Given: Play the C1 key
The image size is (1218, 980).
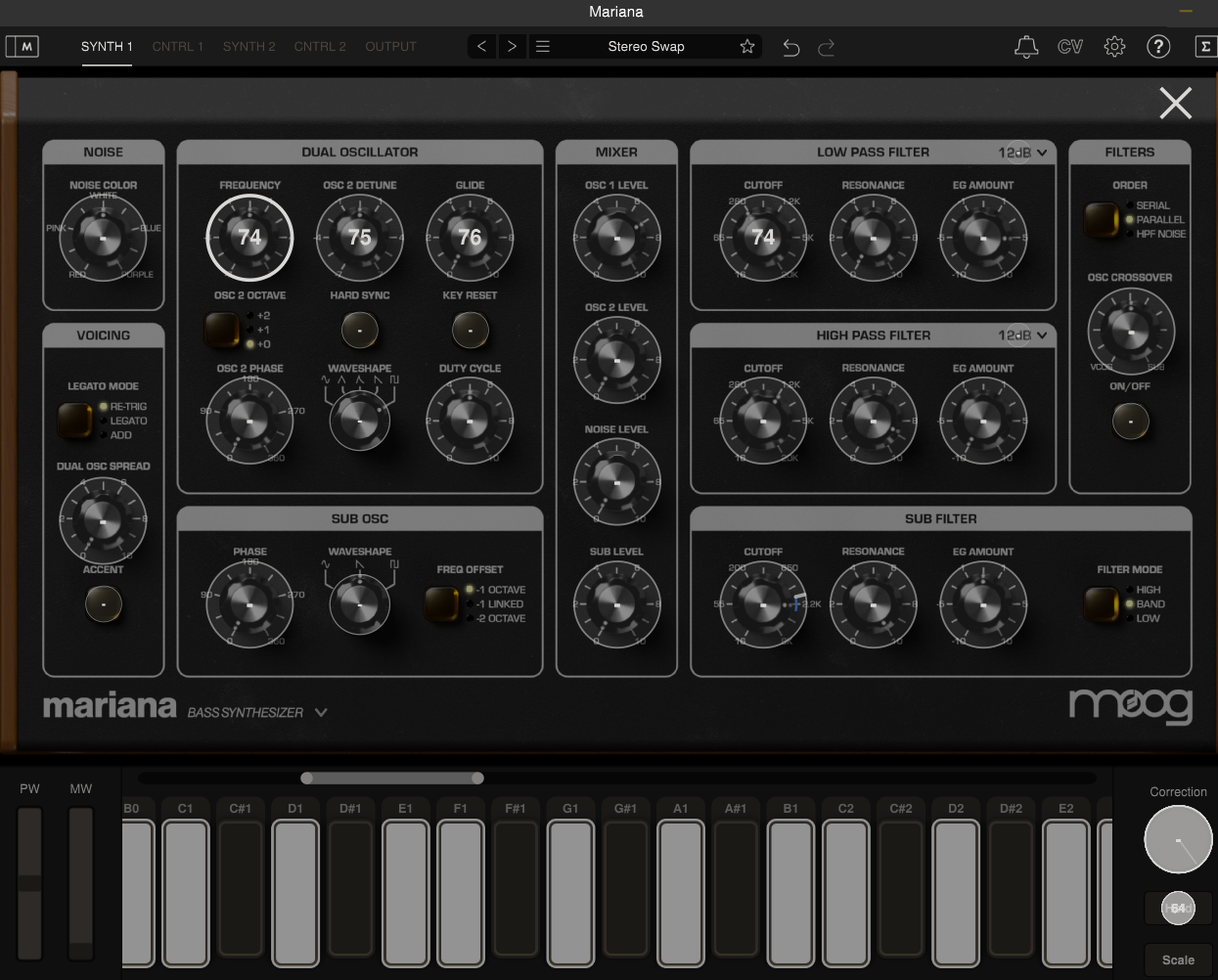Looking at the screenshot, I should tap(186, 893).
